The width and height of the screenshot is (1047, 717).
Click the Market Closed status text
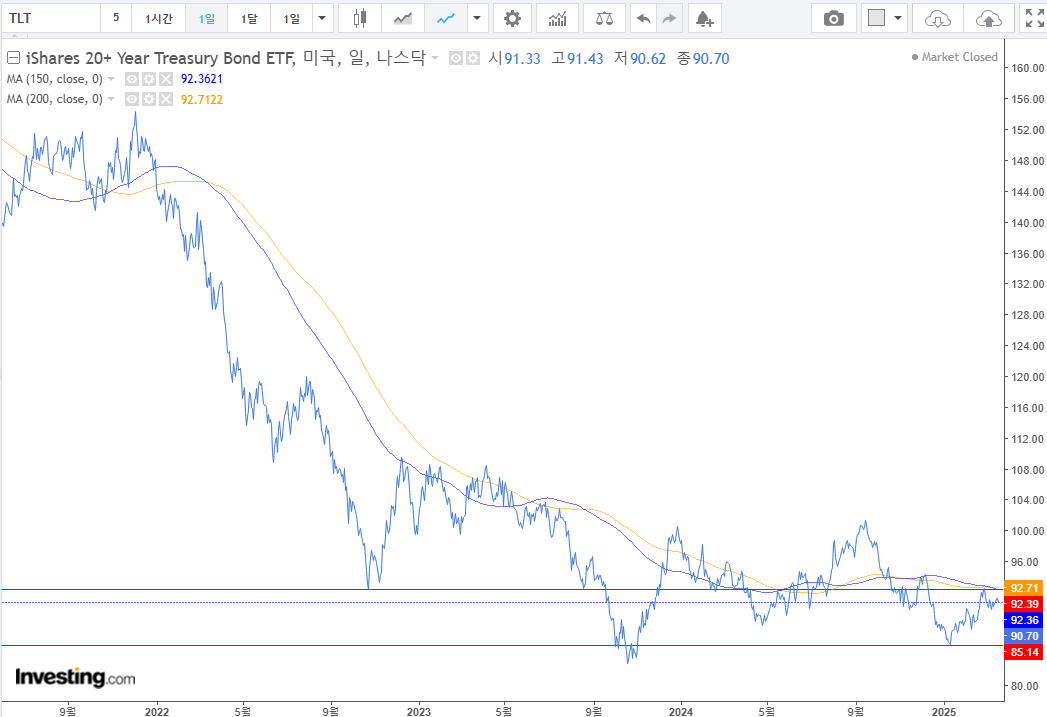tap(960, 57)
